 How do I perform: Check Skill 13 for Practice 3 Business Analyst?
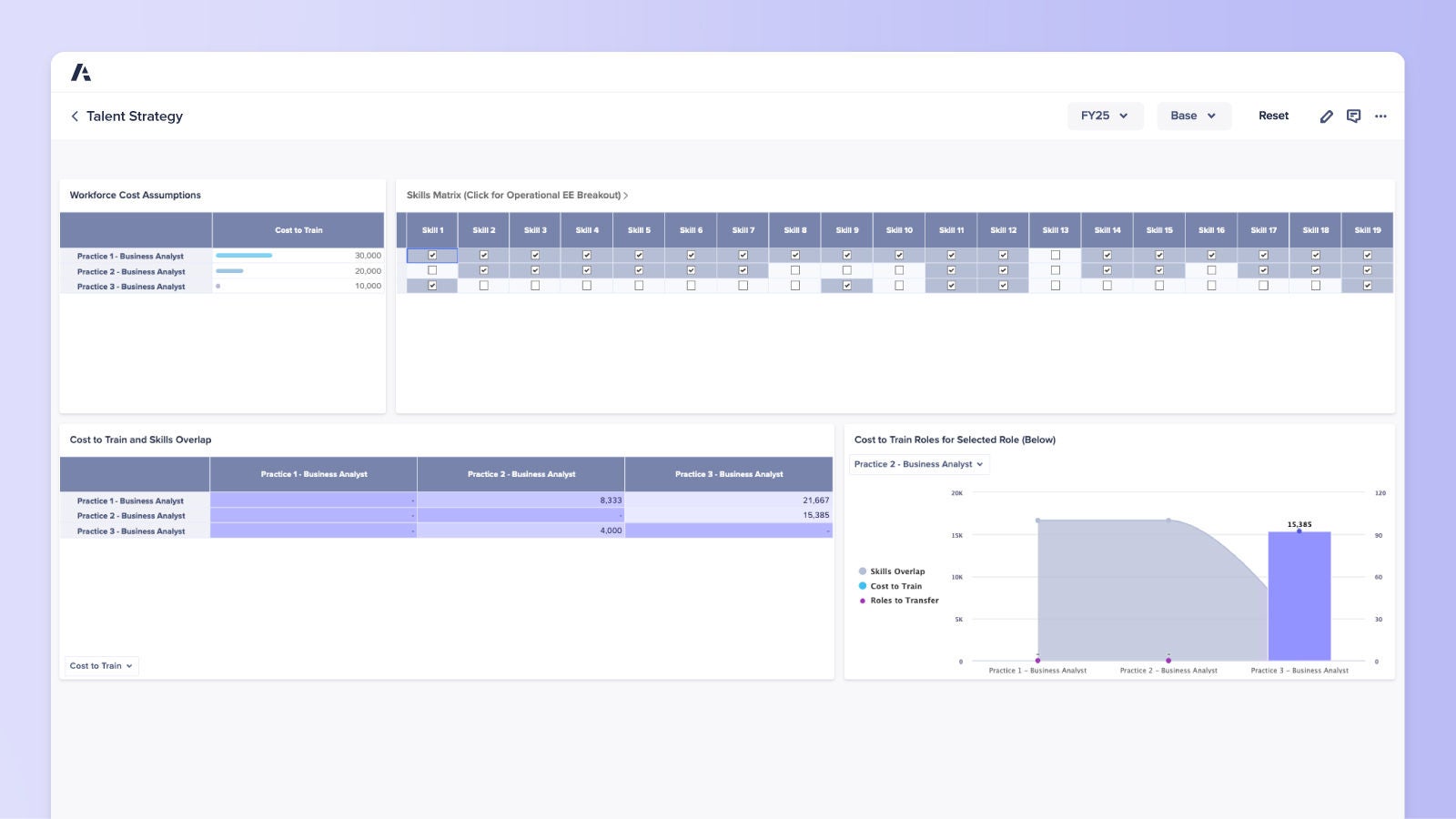tap(1055, 285)
